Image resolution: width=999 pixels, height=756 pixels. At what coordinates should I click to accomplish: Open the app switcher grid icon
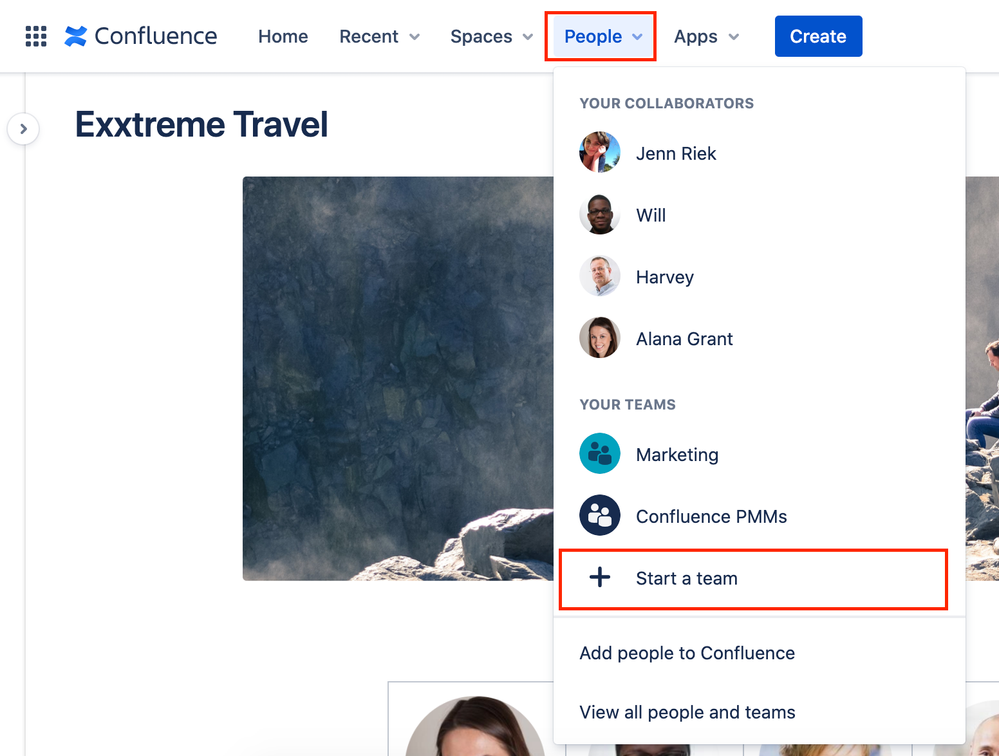pos(36,36)
